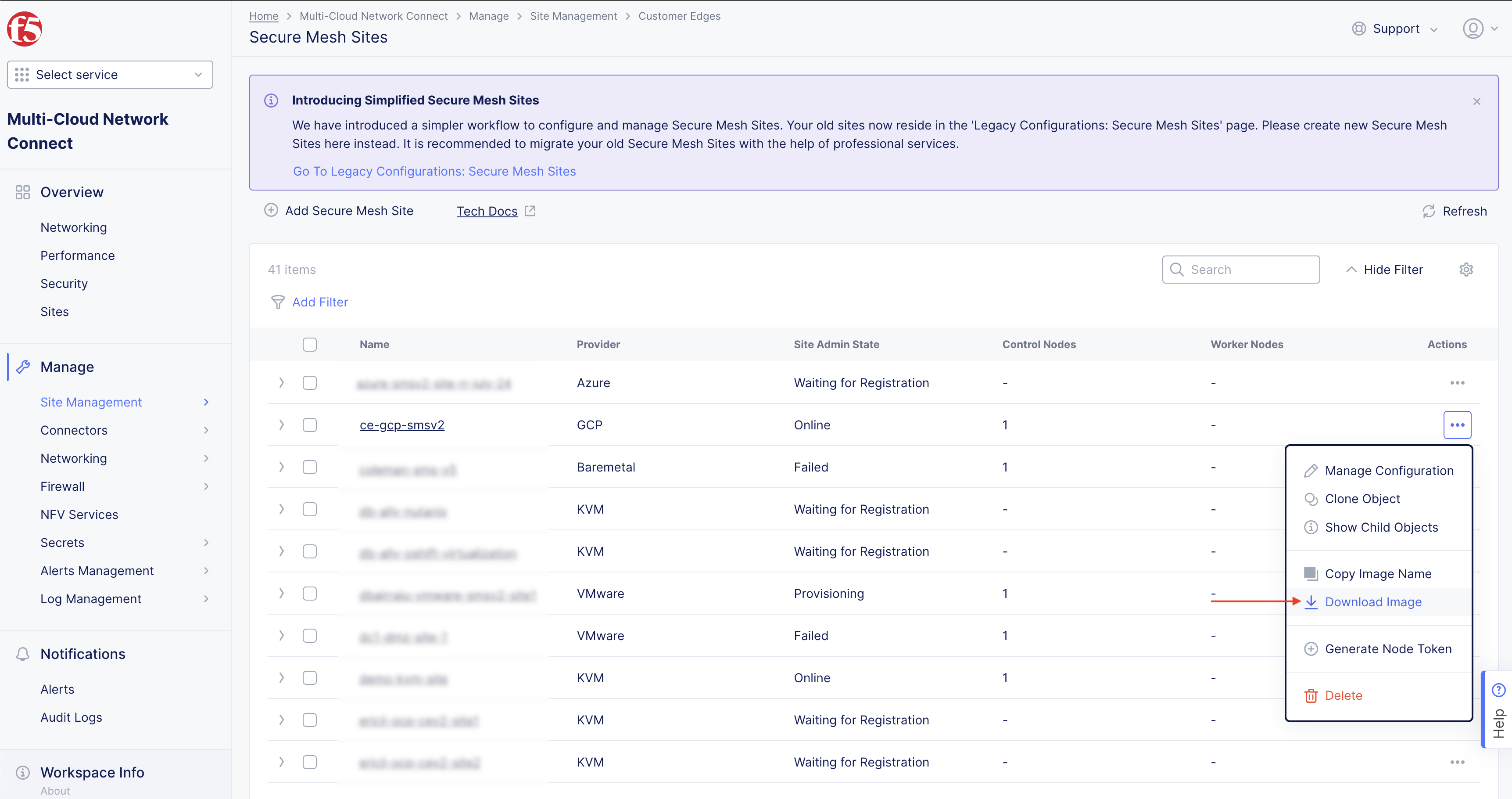Screen dimensions: 1512x799
Task: Tick the checkbox for the Baremetal site row
Action: [x=309, y=467]
